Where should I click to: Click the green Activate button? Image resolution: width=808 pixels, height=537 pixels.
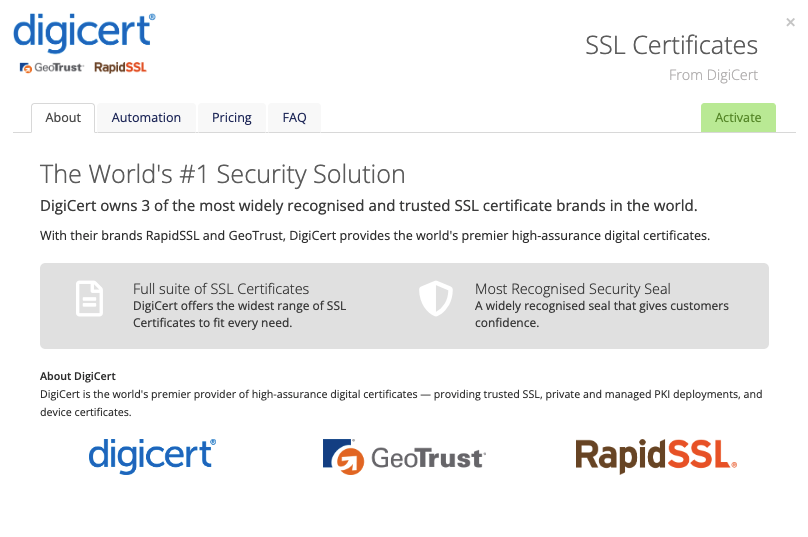pos(738,118)
